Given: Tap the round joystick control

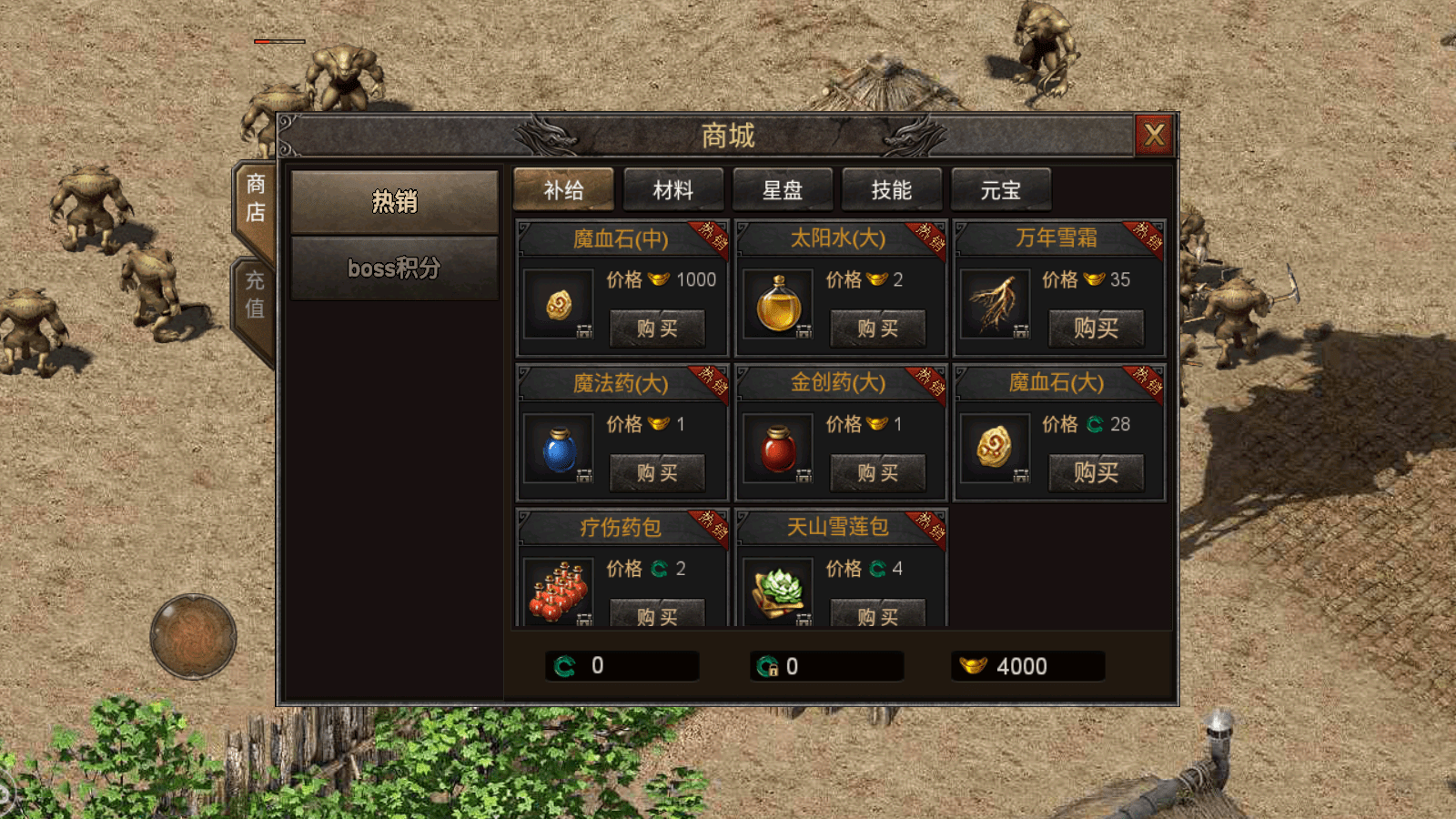Looking at the screenshot, I should pyautogui.click(x=193, y=636).
